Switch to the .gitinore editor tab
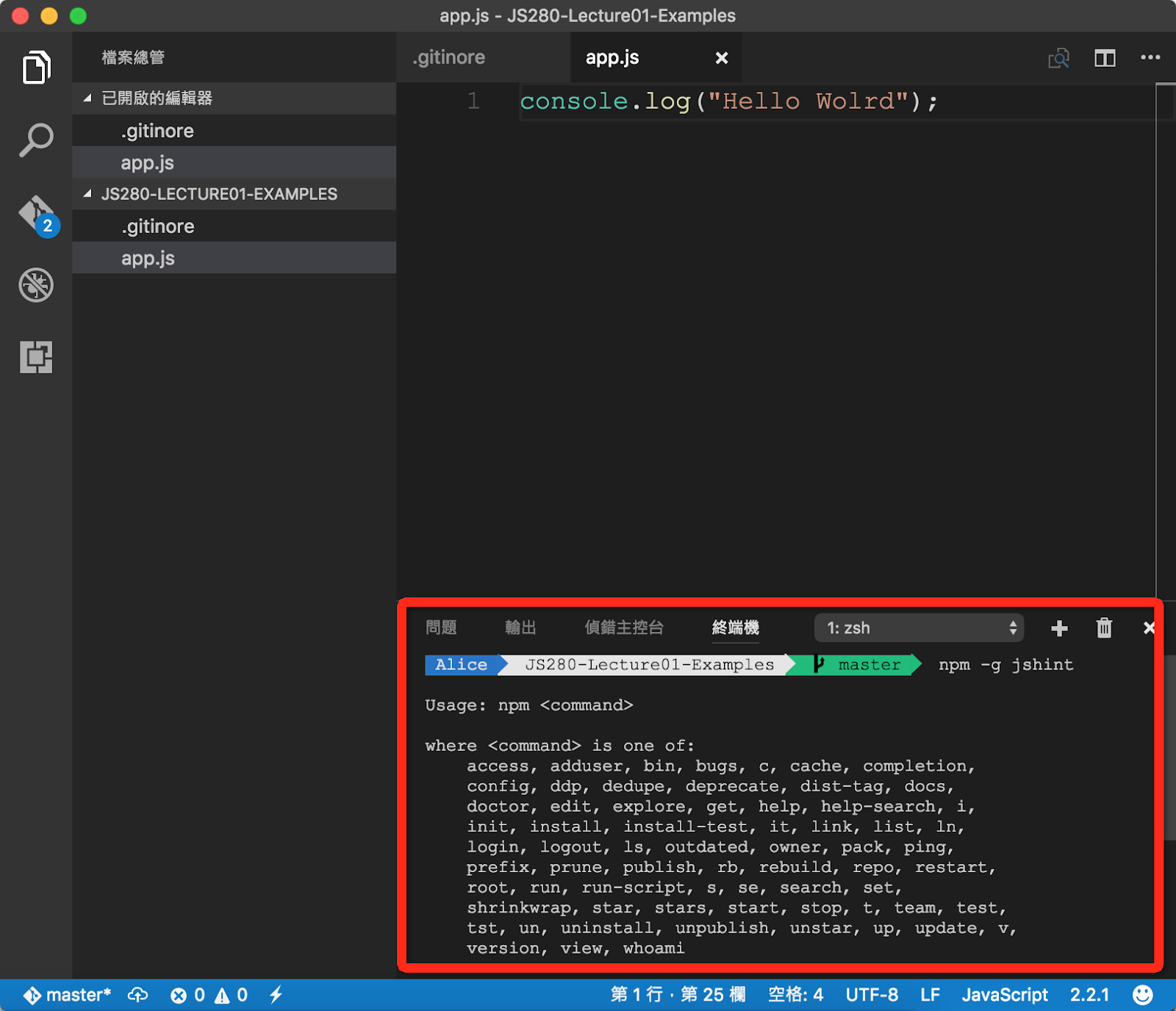 coord(449,57)
